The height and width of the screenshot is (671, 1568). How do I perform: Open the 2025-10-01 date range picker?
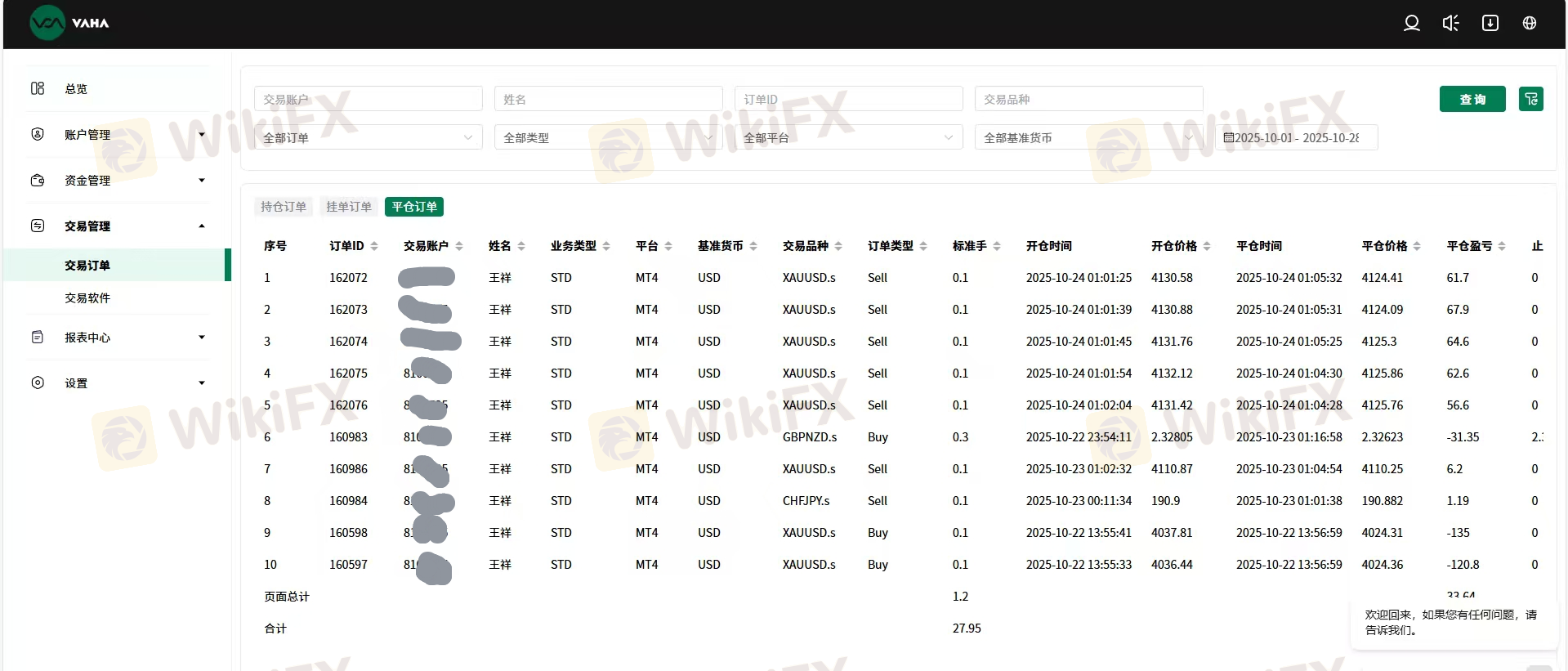point(1297,137)
